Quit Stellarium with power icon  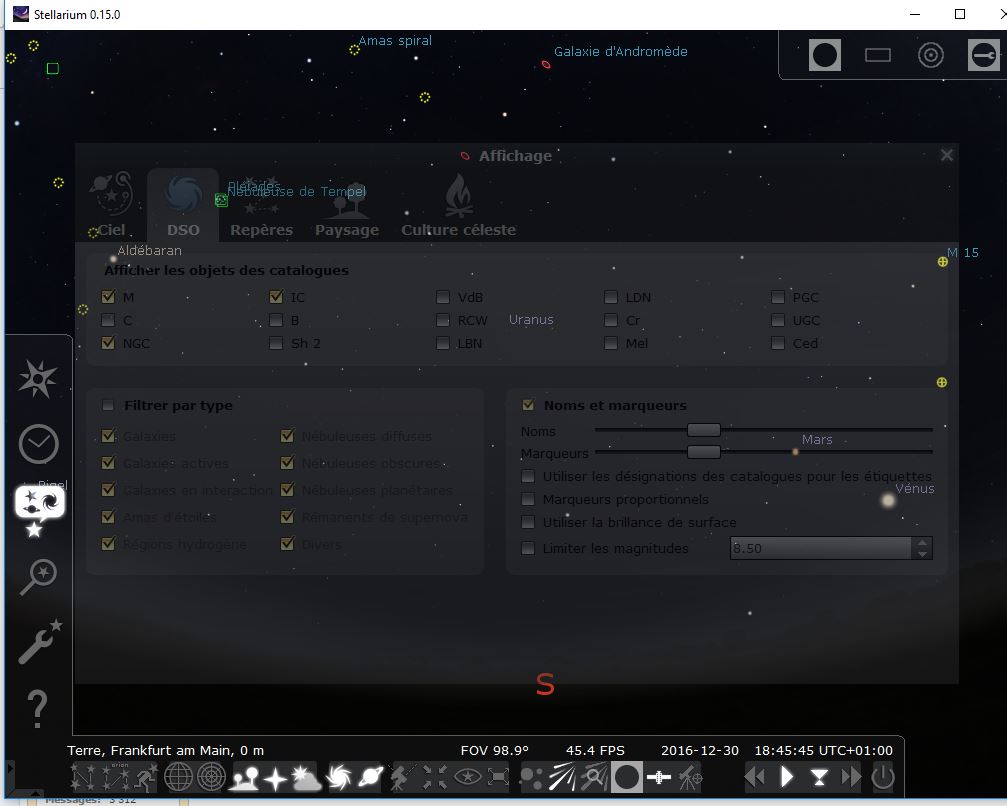[x=883, y=777]
